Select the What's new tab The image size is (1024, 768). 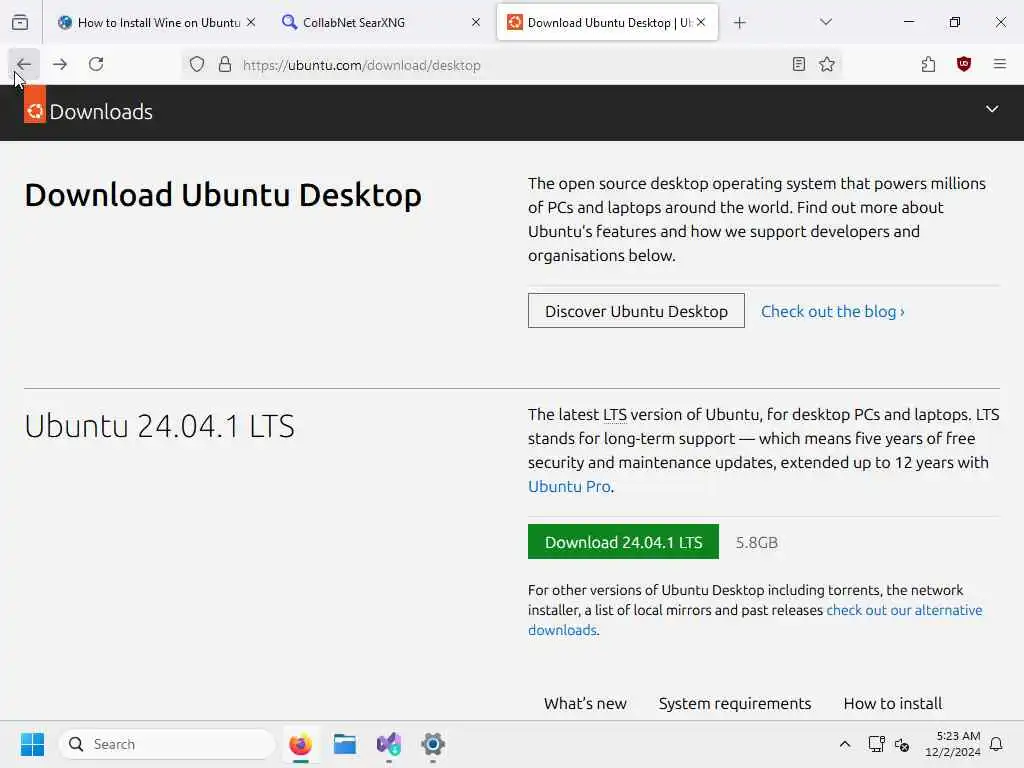tap(585, 703)
